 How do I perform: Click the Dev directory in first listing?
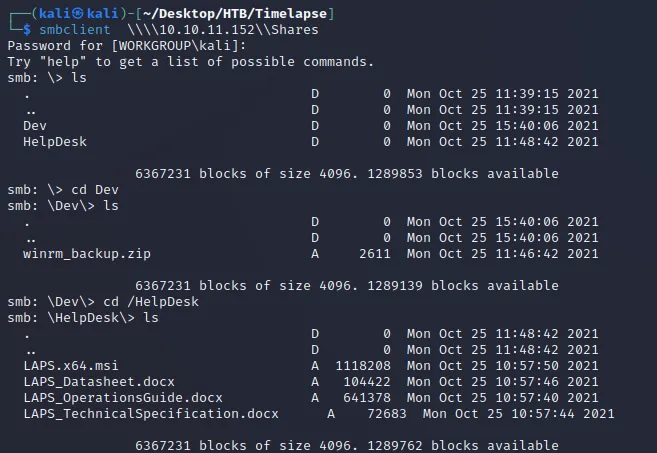[35, 126]
